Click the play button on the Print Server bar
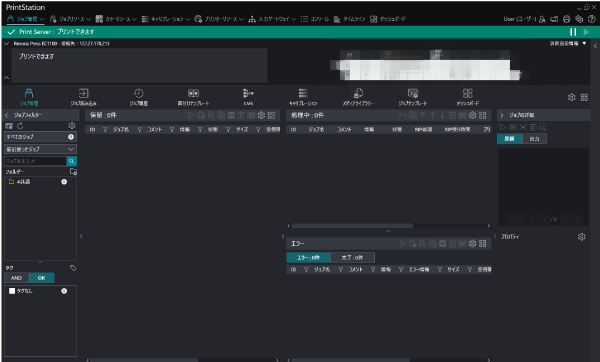This screenshot has width=600, height=362. [x=586, y=32]
